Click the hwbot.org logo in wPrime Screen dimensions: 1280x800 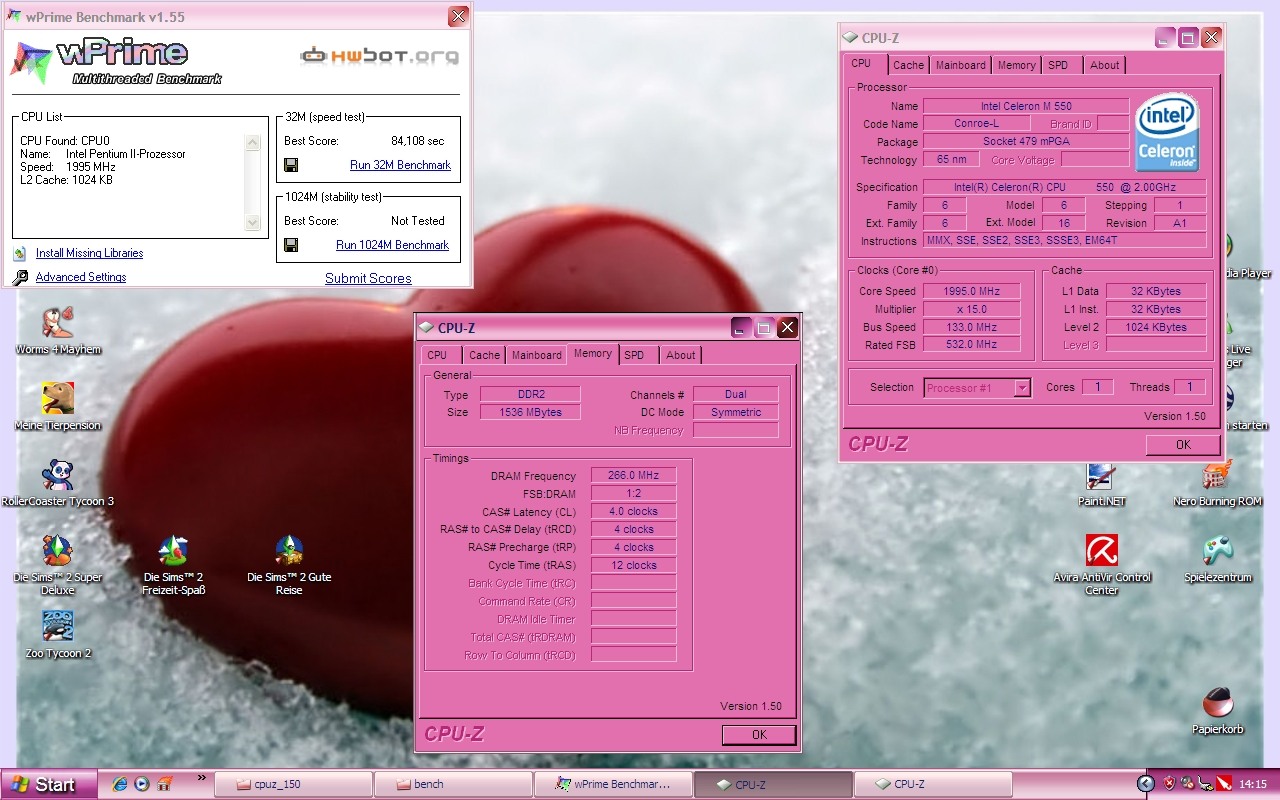tap(380, 56)
